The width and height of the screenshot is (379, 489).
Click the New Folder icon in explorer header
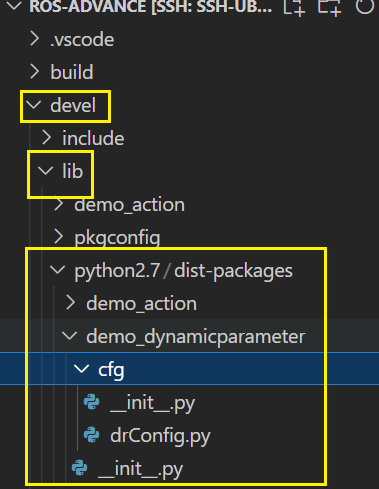[329, 7]
